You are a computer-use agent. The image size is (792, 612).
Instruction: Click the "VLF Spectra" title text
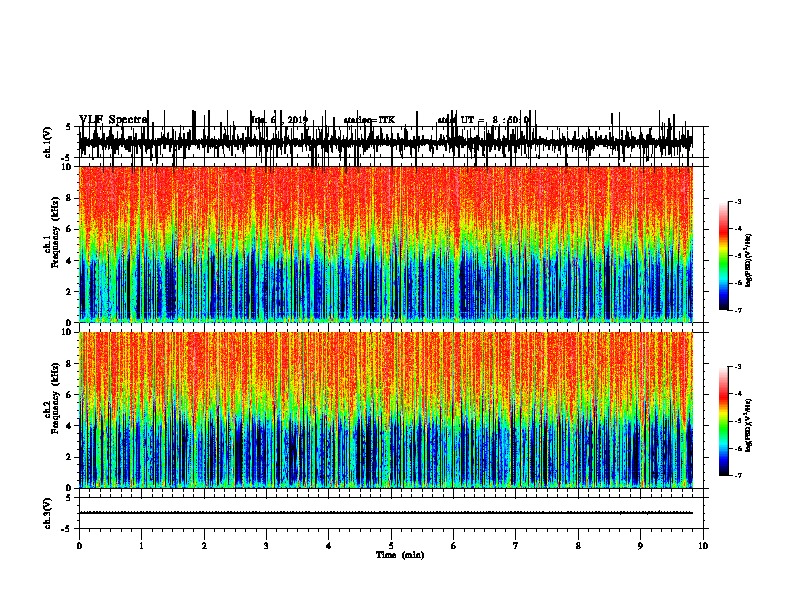pyautogui.click(x=113, y=120)
